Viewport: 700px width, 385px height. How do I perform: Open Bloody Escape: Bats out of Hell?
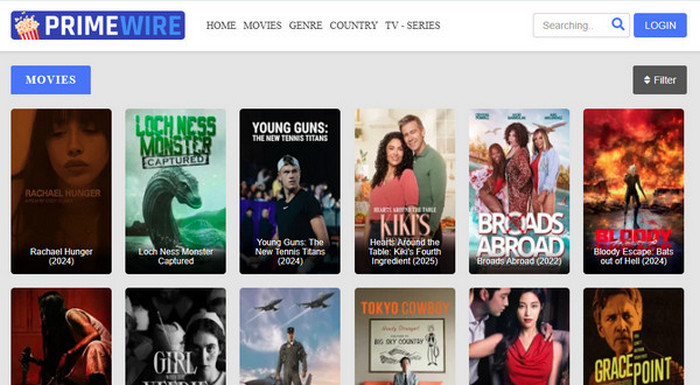pos(633,191)
